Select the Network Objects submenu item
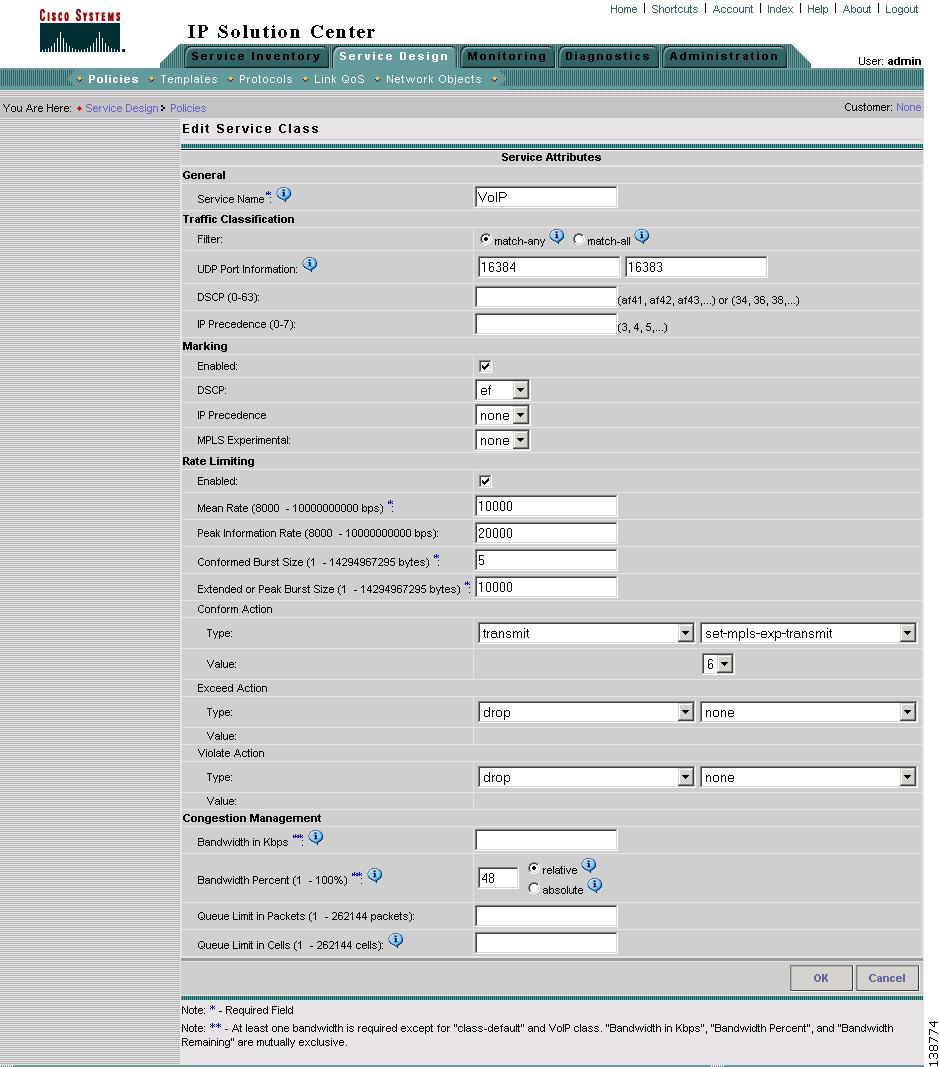 pos(434,79)
